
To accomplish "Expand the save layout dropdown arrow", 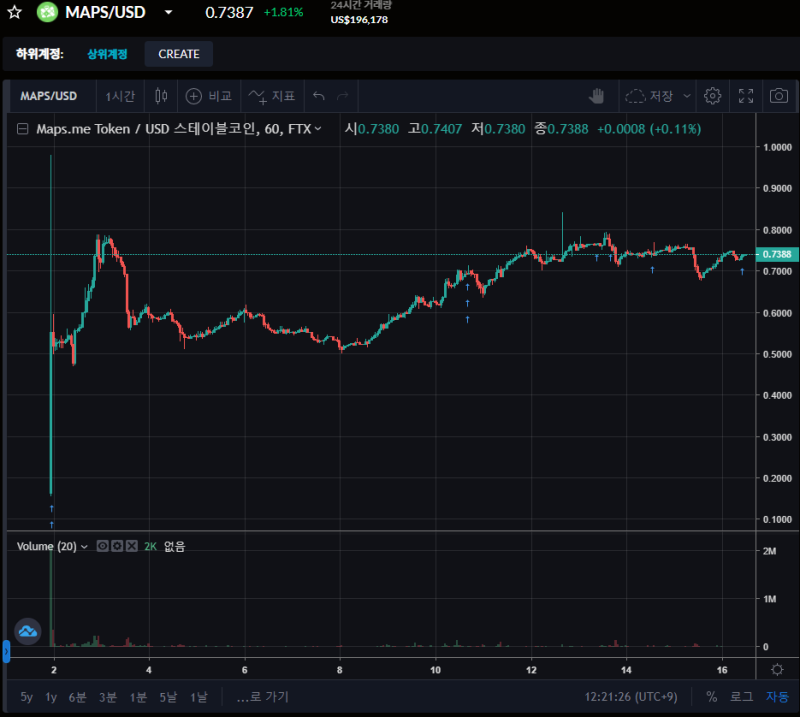I will pyautogui.click(x=687, y=96).
